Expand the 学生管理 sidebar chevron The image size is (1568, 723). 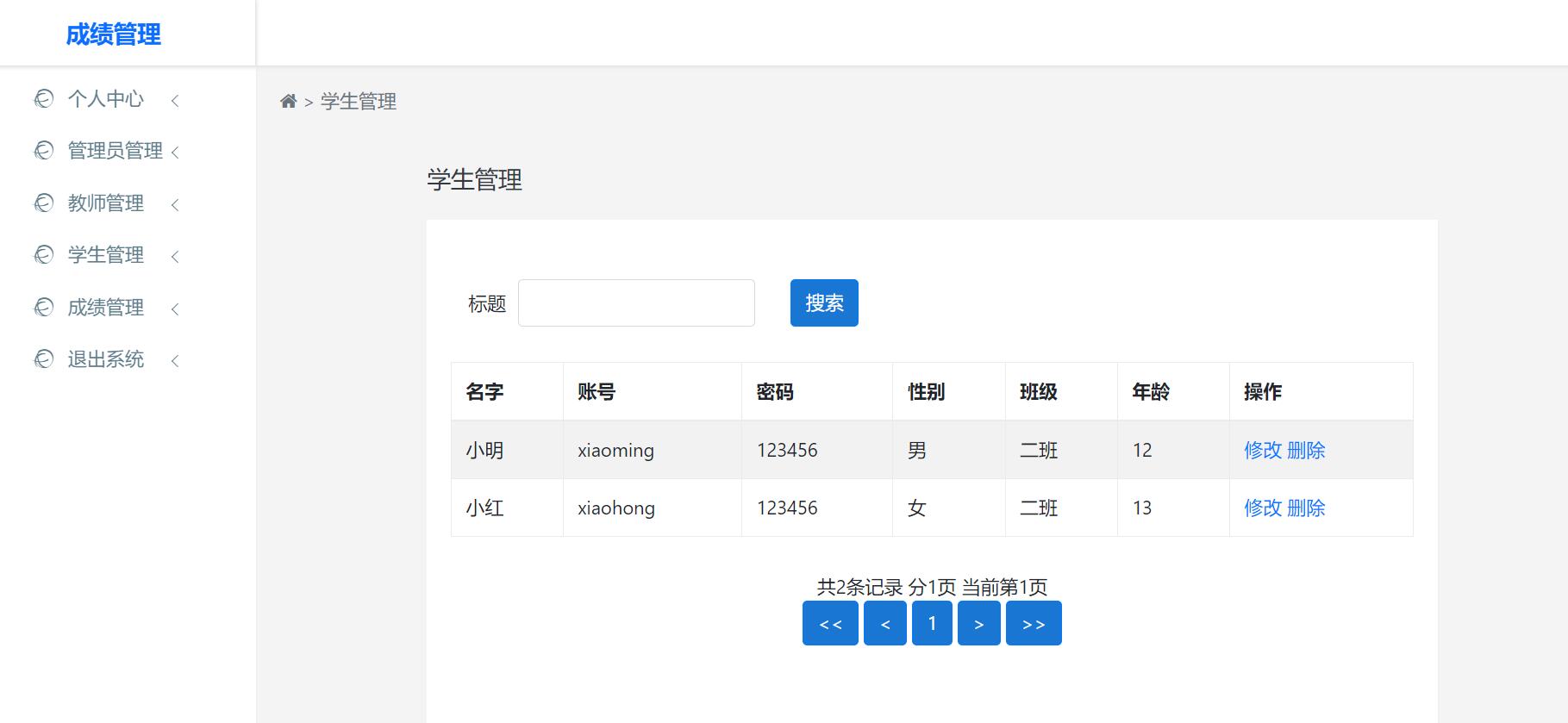click(175, 257)
